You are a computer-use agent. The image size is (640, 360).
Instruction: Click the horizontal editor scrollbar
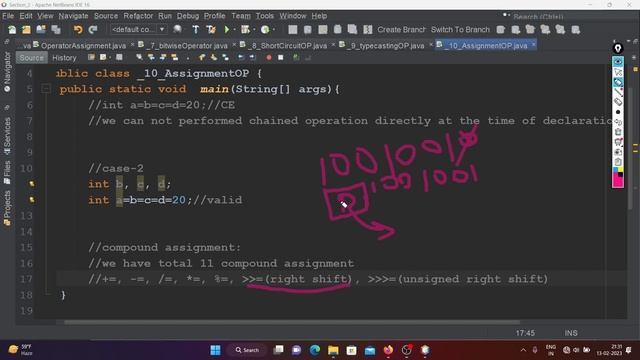tap(292, 322)
